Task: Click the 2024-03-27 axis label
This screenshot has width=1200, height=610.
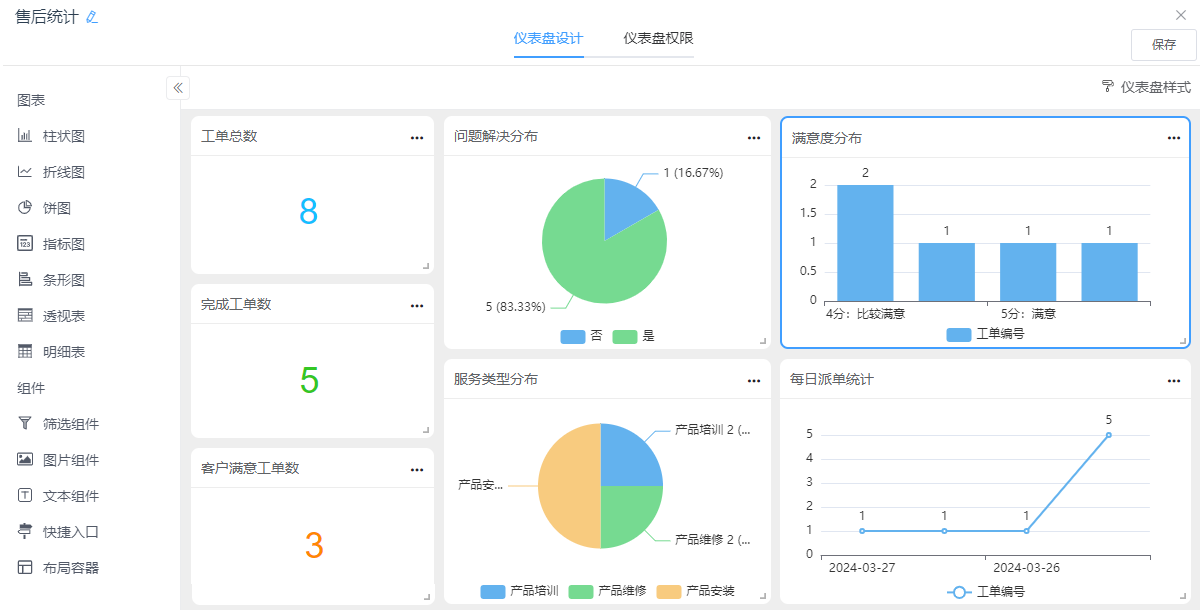Action: point(862,567)
